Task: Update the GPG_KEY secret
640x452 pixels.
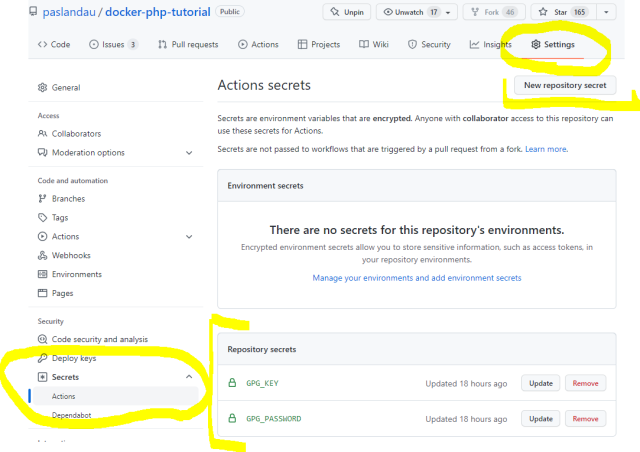Action: (540, 383)
